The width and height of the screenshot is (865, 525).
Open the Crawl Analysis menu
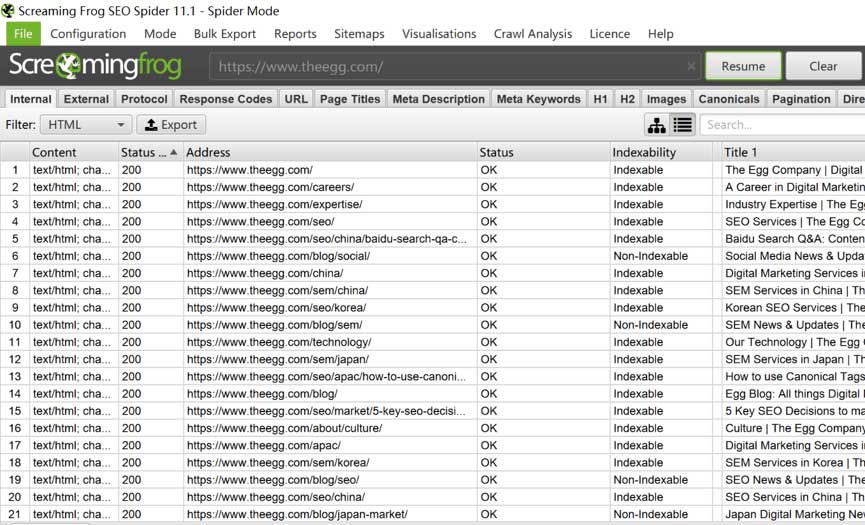tap(533, 34)
